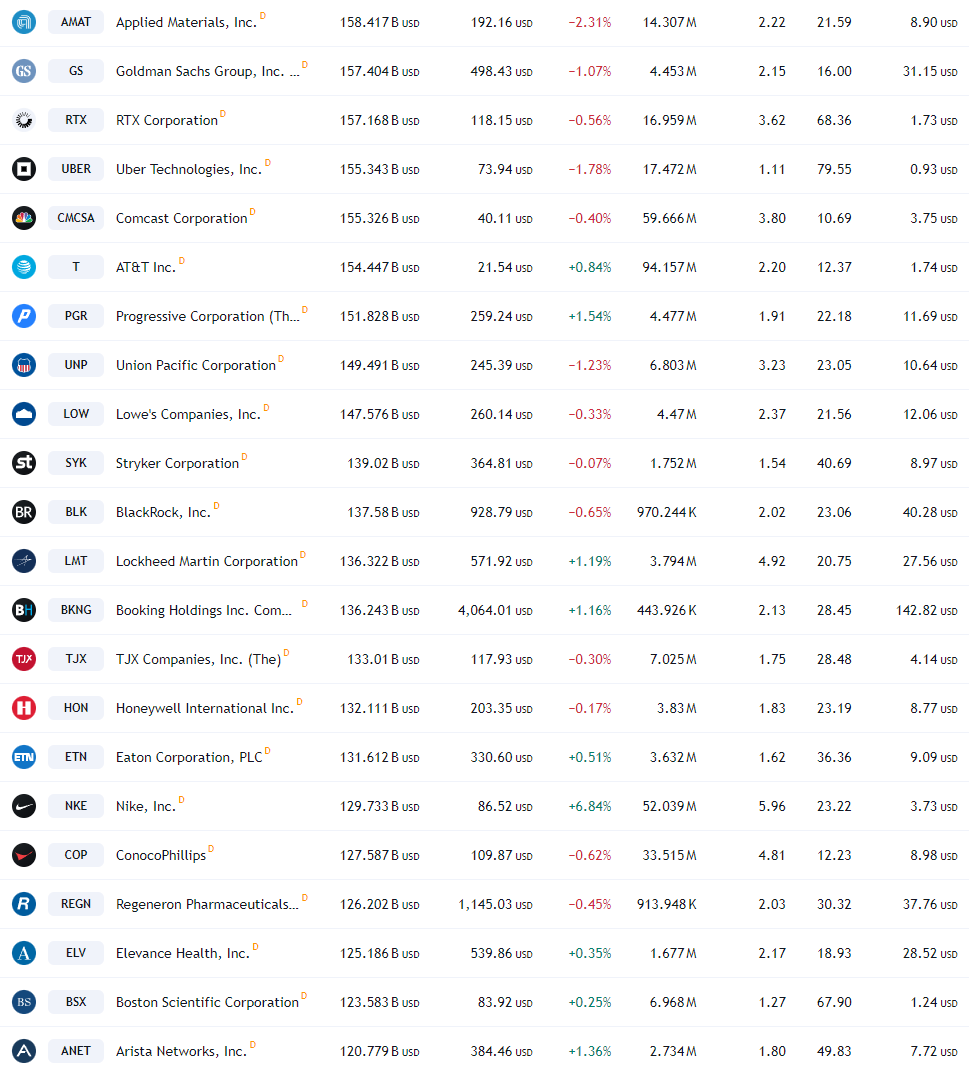Open ConocoPhillips company link
The height and width of the screenshot is (1075, 969).
coord(160,856)
